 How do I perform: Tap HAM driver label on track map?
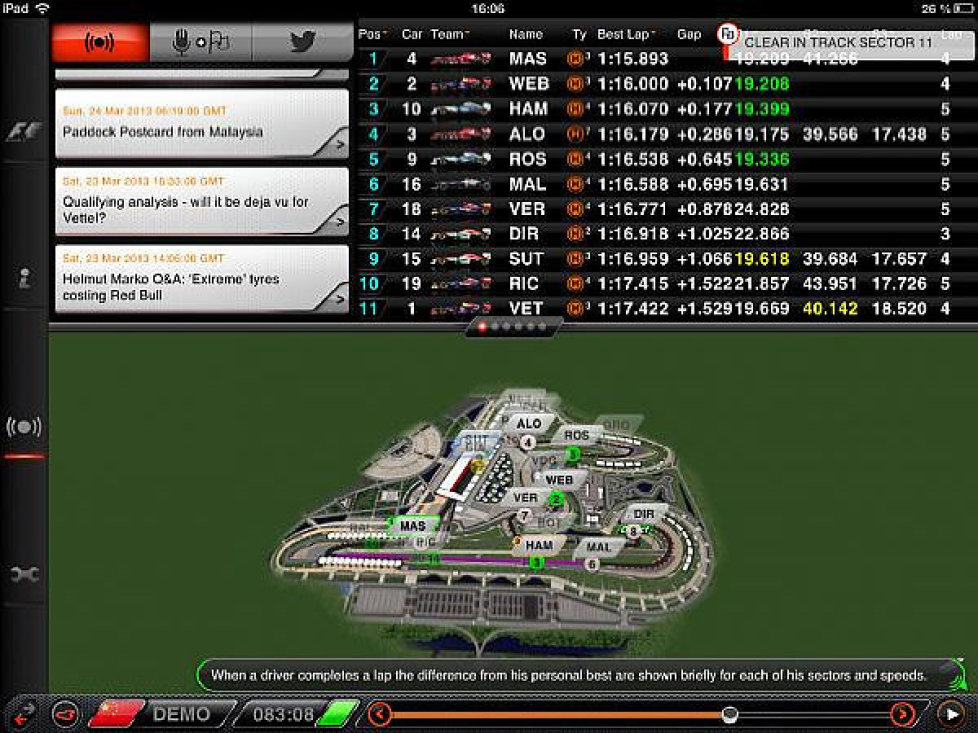[539, 545]
